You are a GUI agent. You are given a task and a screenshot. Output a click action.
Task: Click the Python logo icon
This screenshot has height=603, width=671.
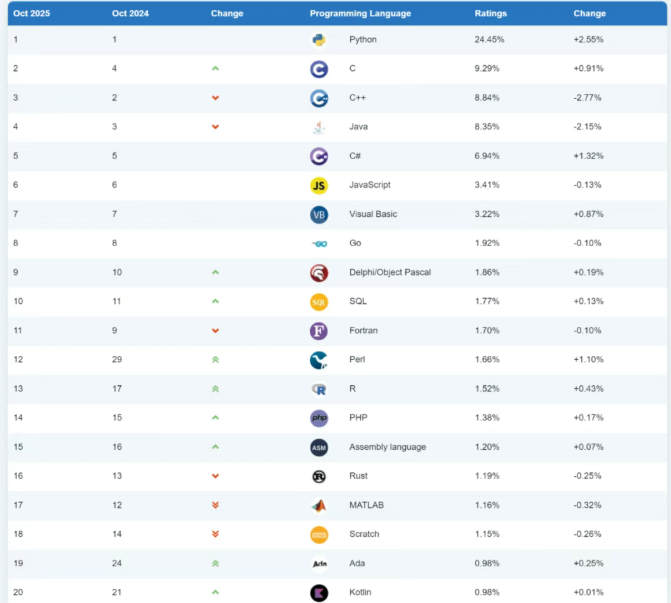pyautogui.click(x=319, y=40)
